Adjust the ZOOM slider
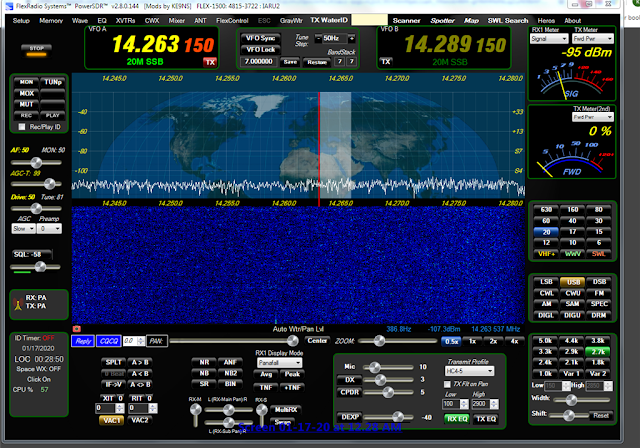Screen dimensions: 640x448 point(397,341)
